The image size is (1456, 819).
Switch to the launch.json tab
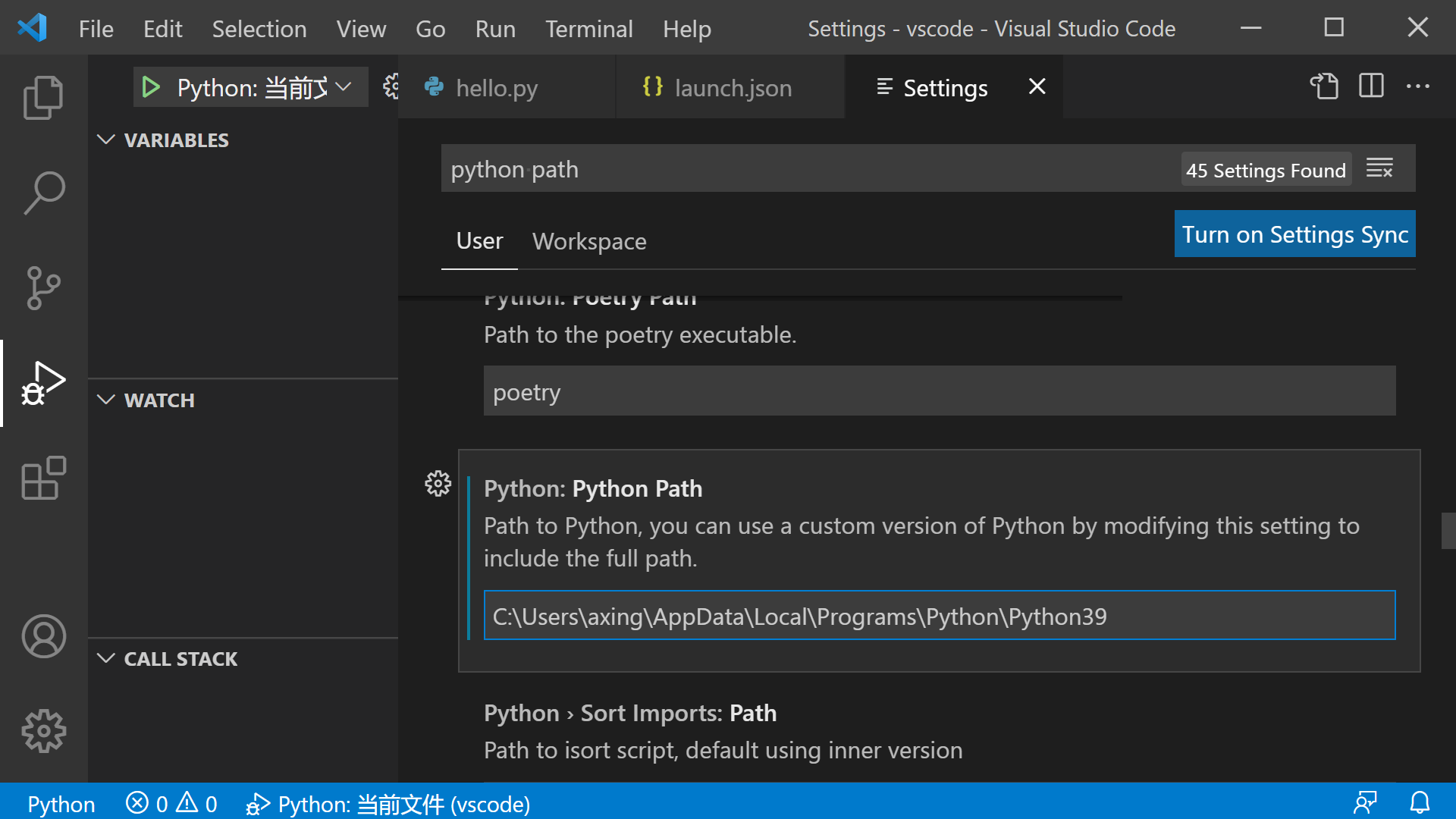click(730, 87)
